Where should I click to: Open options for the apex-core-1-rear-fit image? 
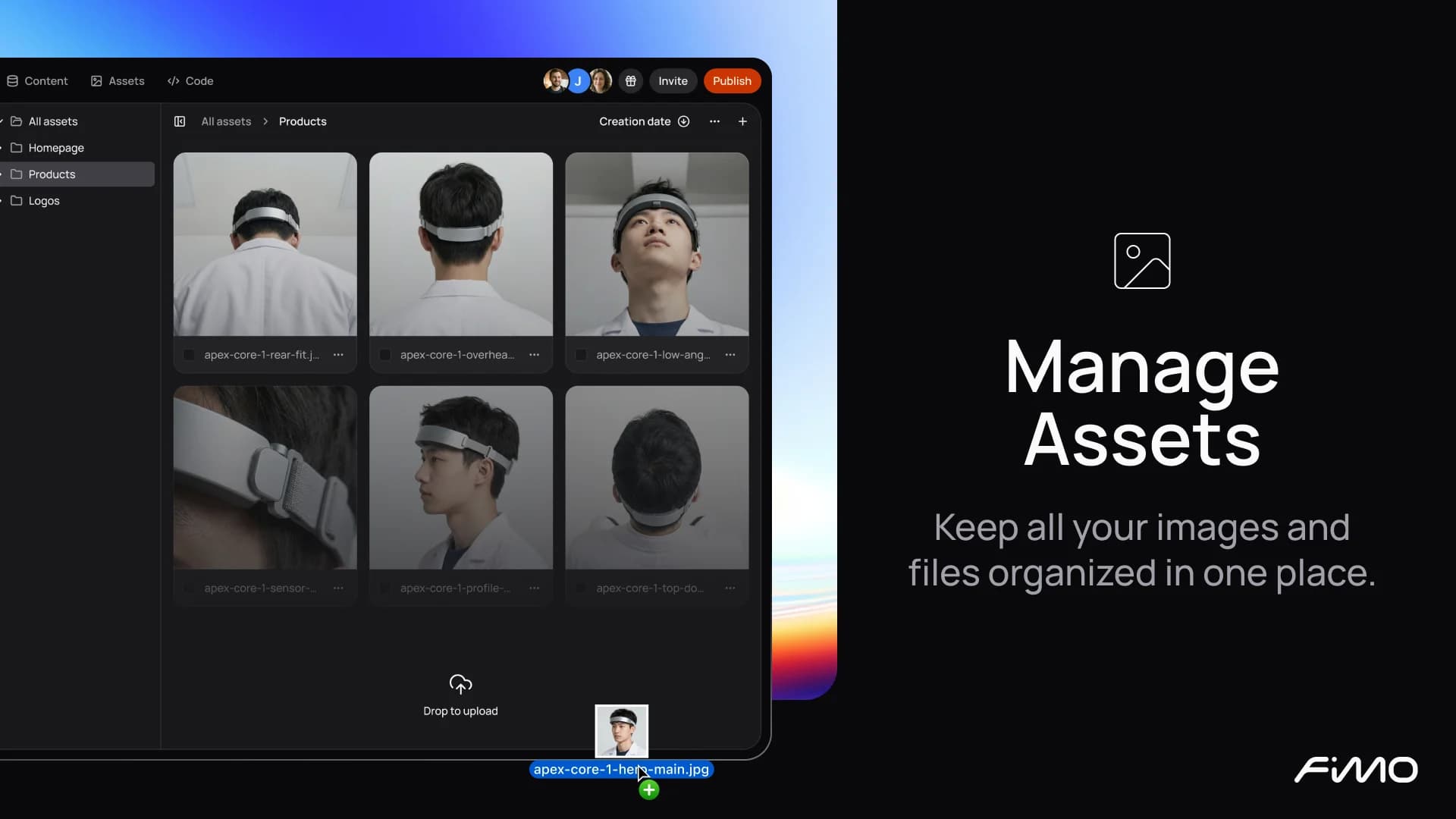click(338, 355)
